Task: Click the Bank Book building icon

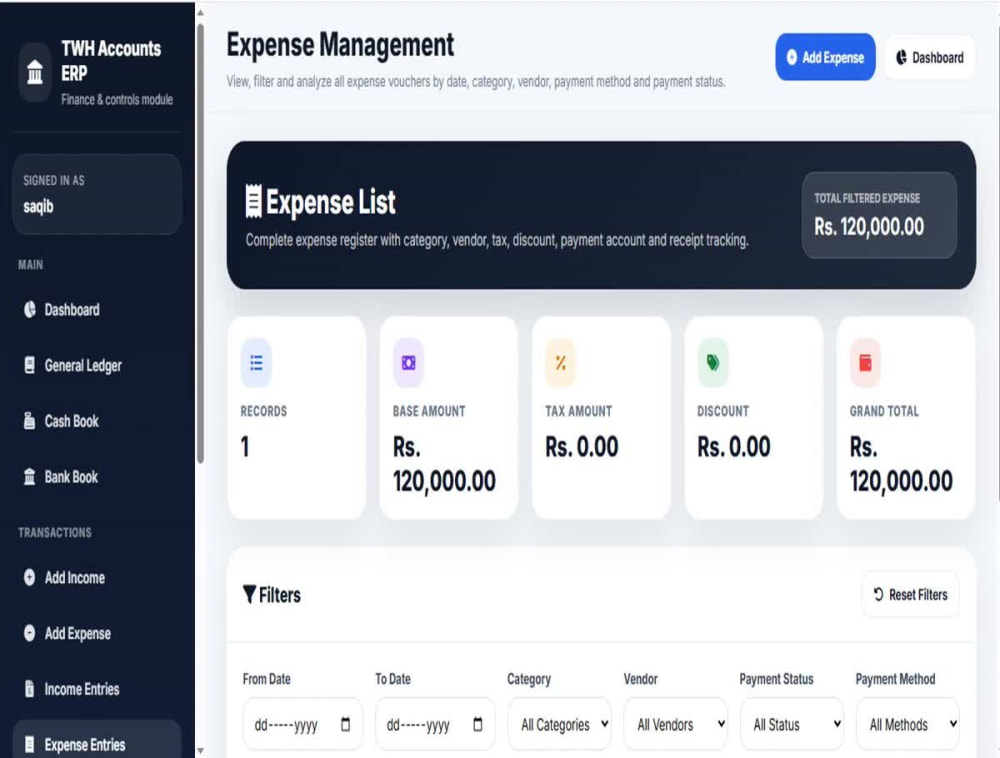Action: tap(29, 476)
